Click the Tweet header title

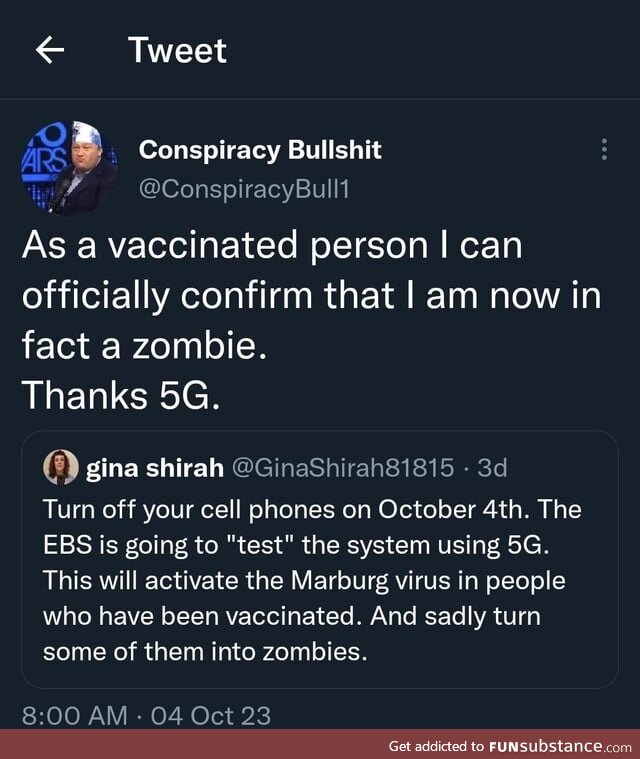coord(177,51)
